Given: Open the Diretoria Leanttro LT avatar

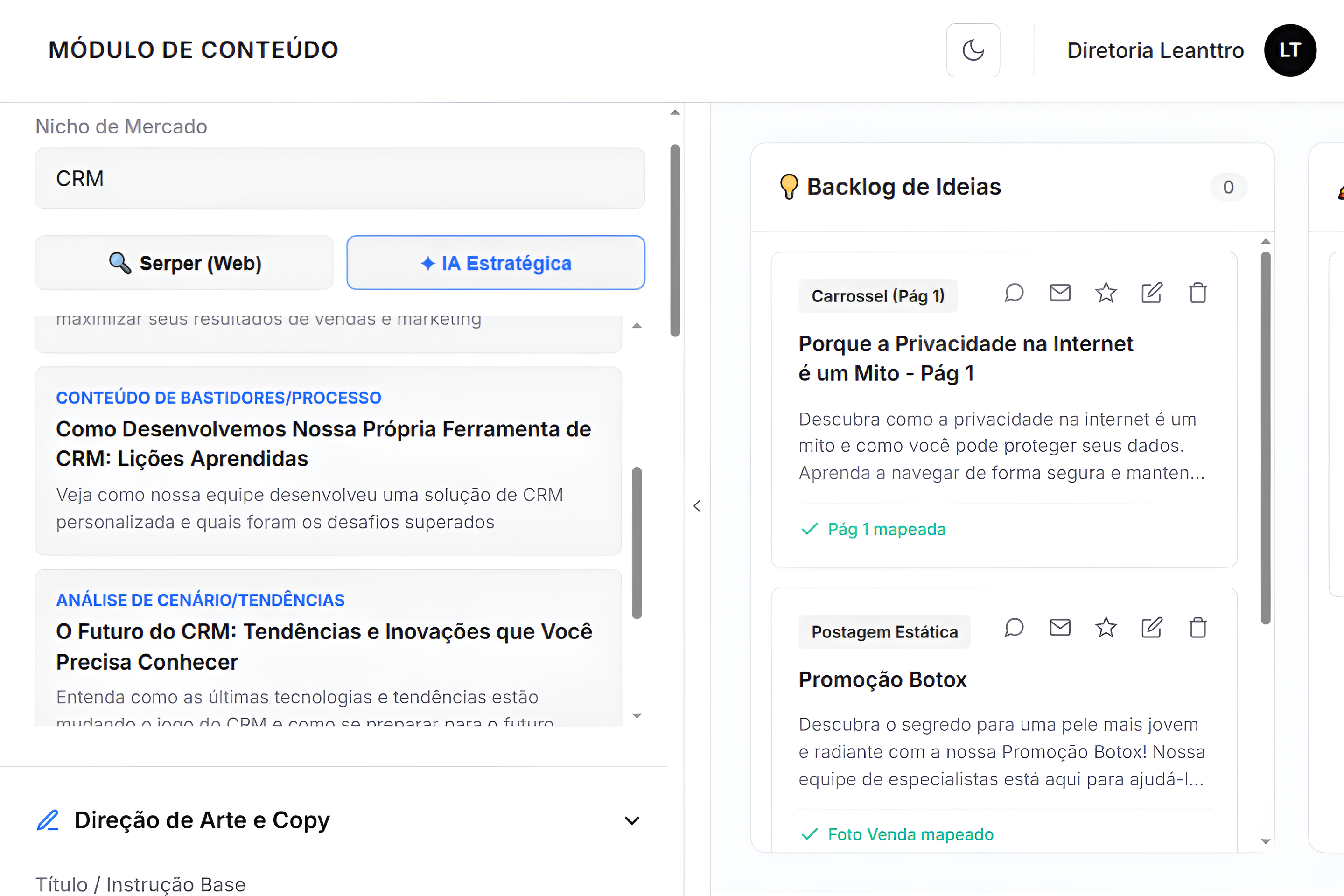Looking at the screenshot, I should pyautogui.click(x=1290, y=50).
